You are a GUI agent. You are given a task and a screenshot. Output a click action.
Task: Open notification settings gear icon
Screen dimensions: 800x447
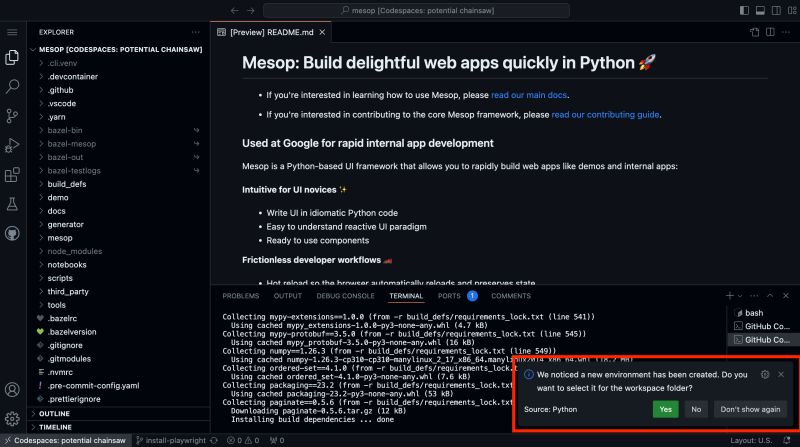(765, 374)
